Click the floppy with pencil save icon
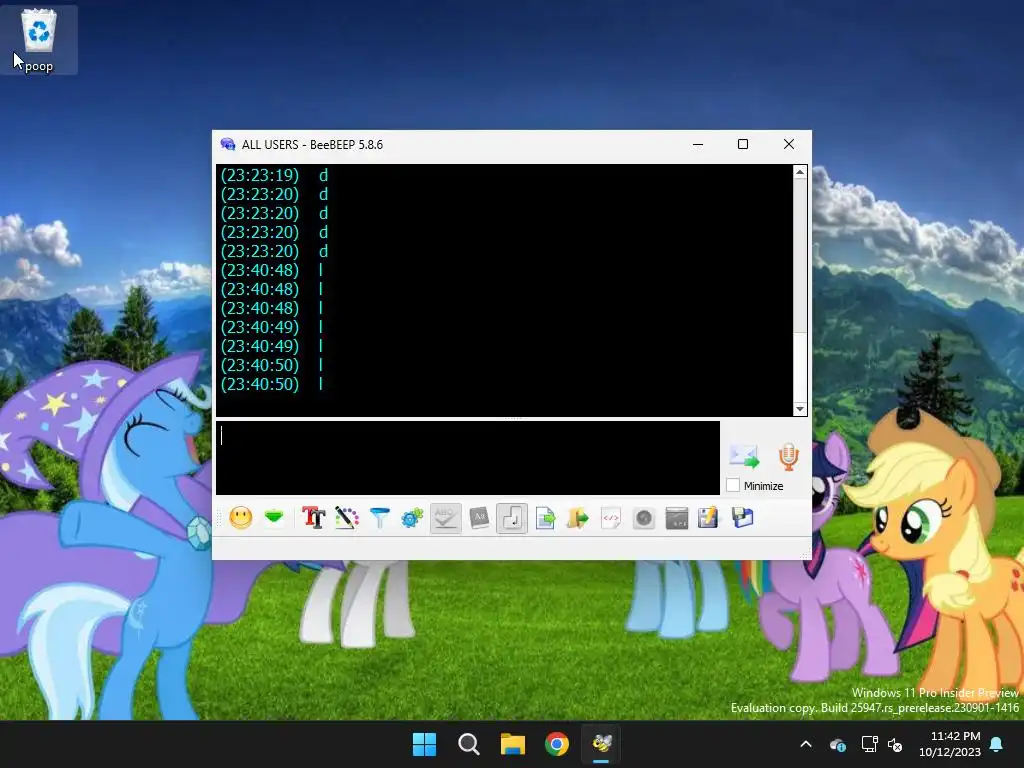The image size is (1024, 768). coord(709,519)
